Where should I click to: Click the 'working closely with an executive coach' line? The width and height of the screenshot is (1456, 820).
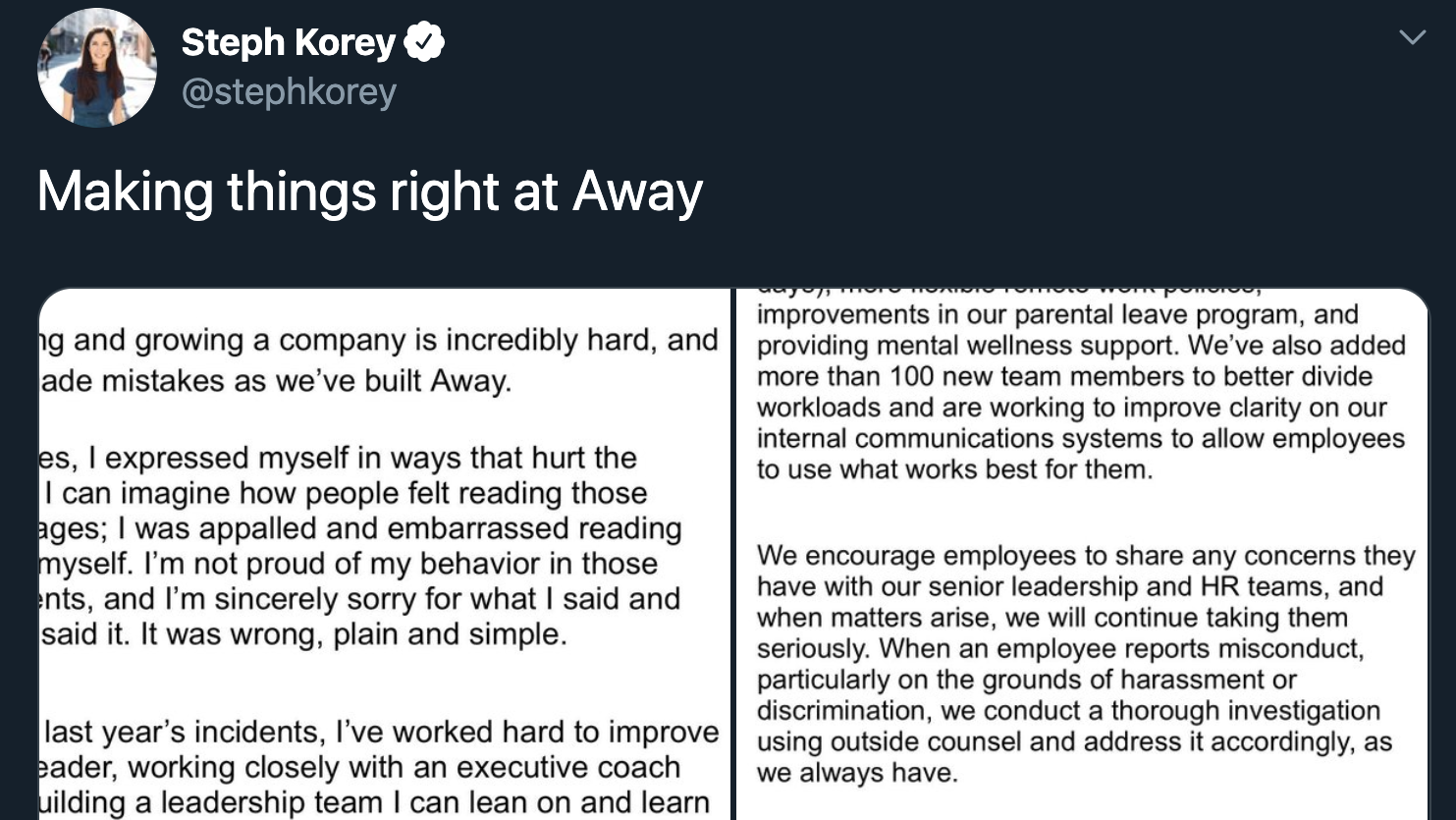pyautogui.click(x=359, y=768)
